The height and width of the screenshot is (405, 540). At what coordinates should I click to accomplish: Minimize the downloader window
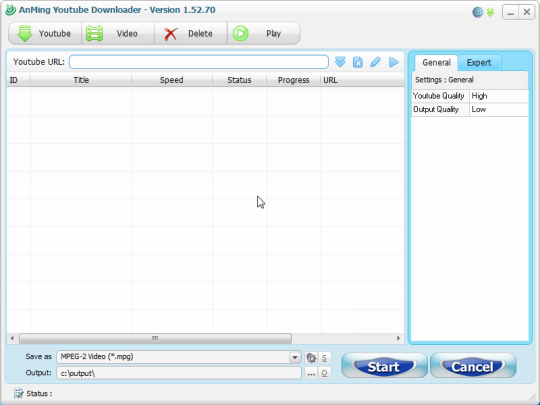point(510,12)
